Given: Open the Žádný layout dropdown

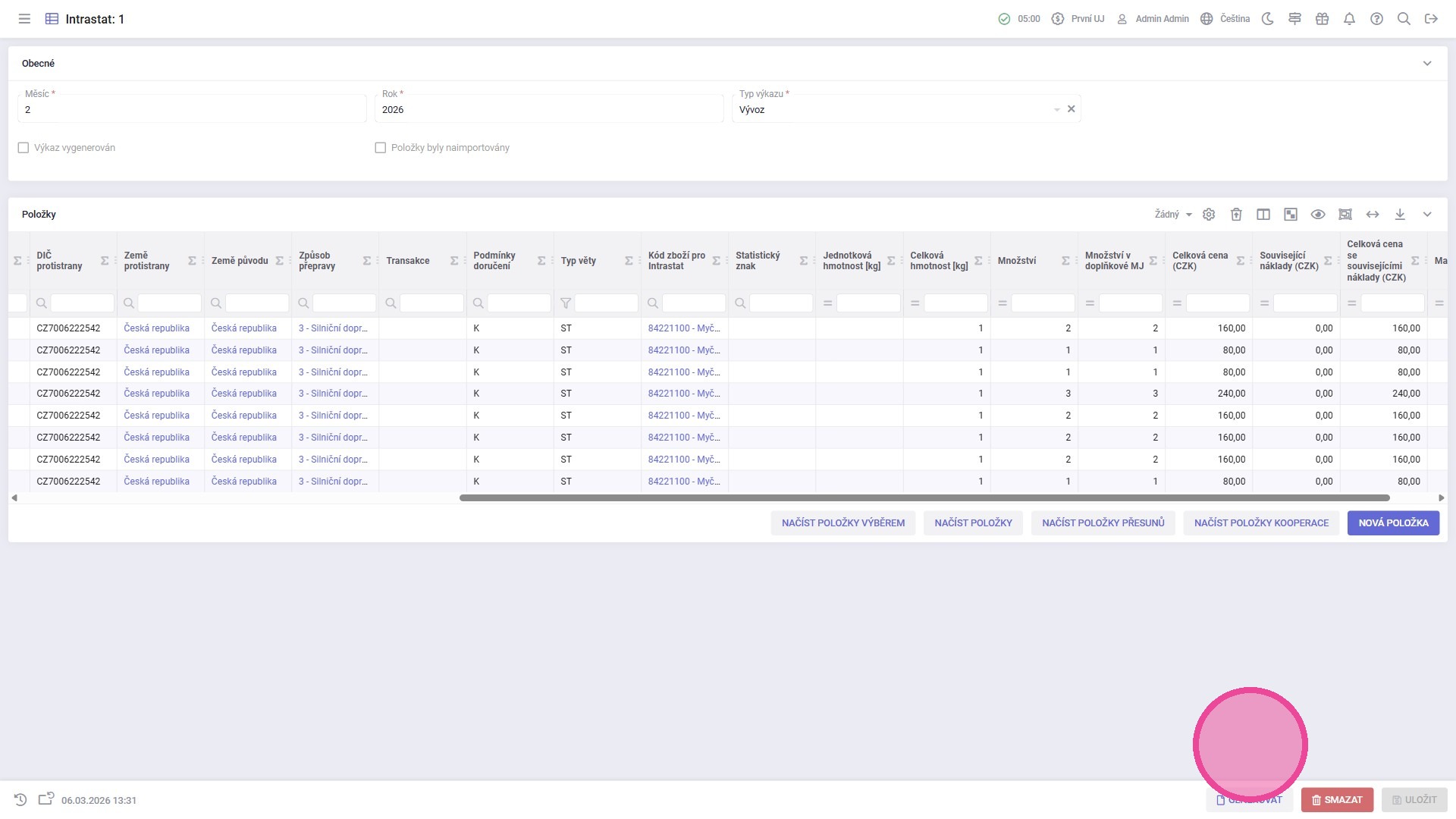Looking at the screenshot, I should click(1173, 215).
